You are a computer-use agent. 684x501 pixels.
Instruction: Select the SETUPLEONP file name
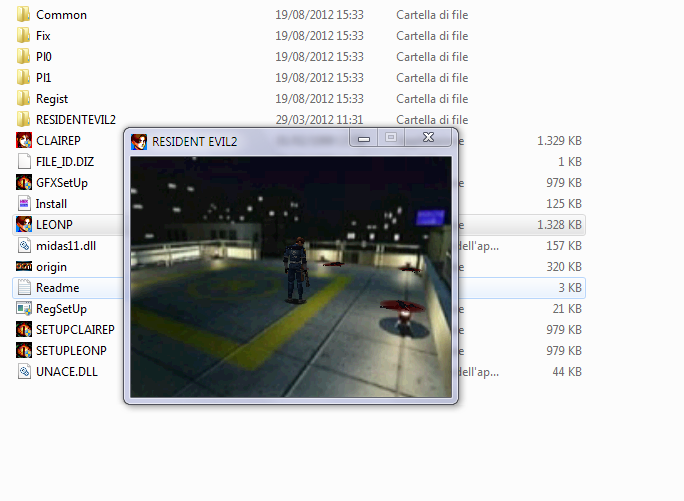click(x=72, y=350)
